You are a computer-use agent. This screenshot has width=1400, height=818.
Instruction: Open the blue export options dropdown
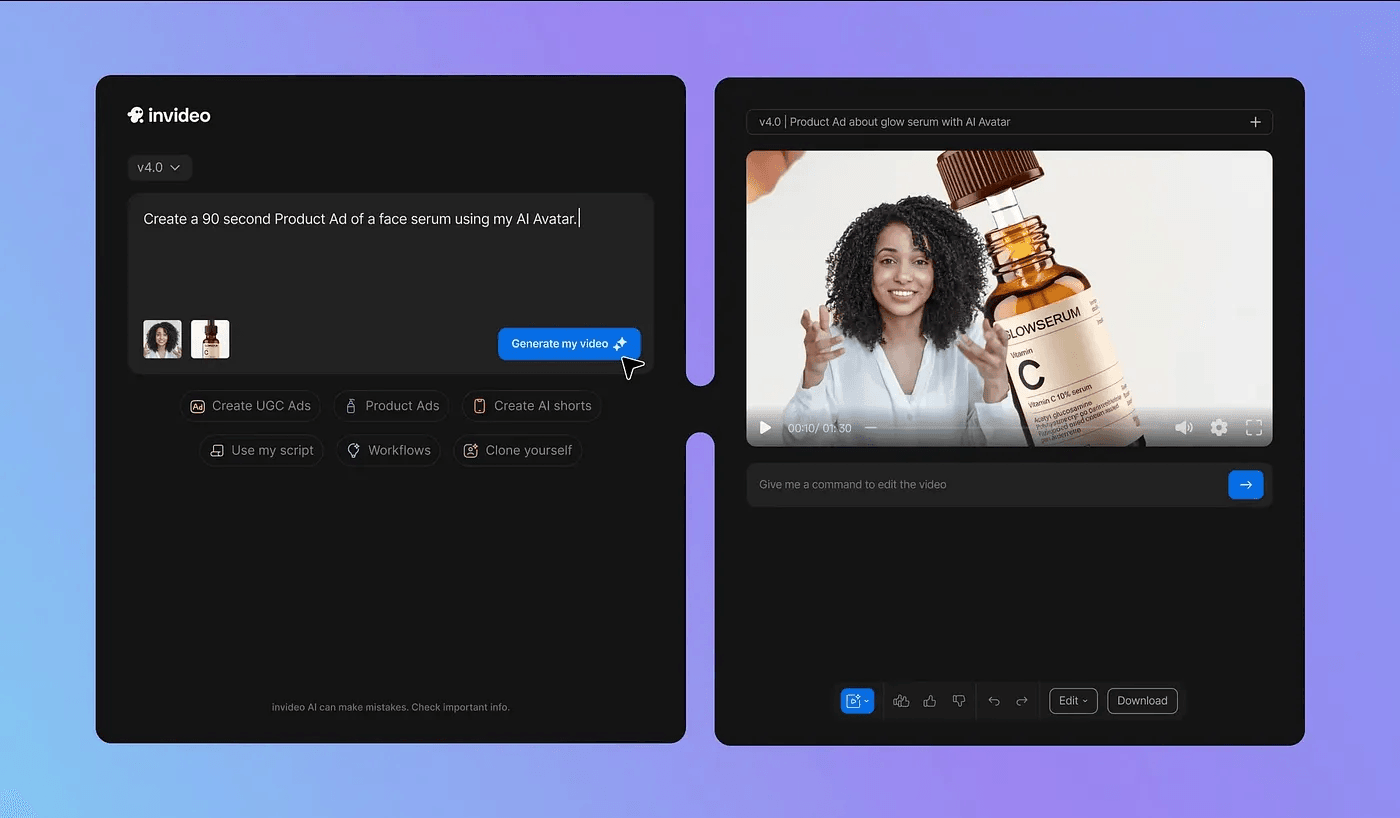point(857,700)
